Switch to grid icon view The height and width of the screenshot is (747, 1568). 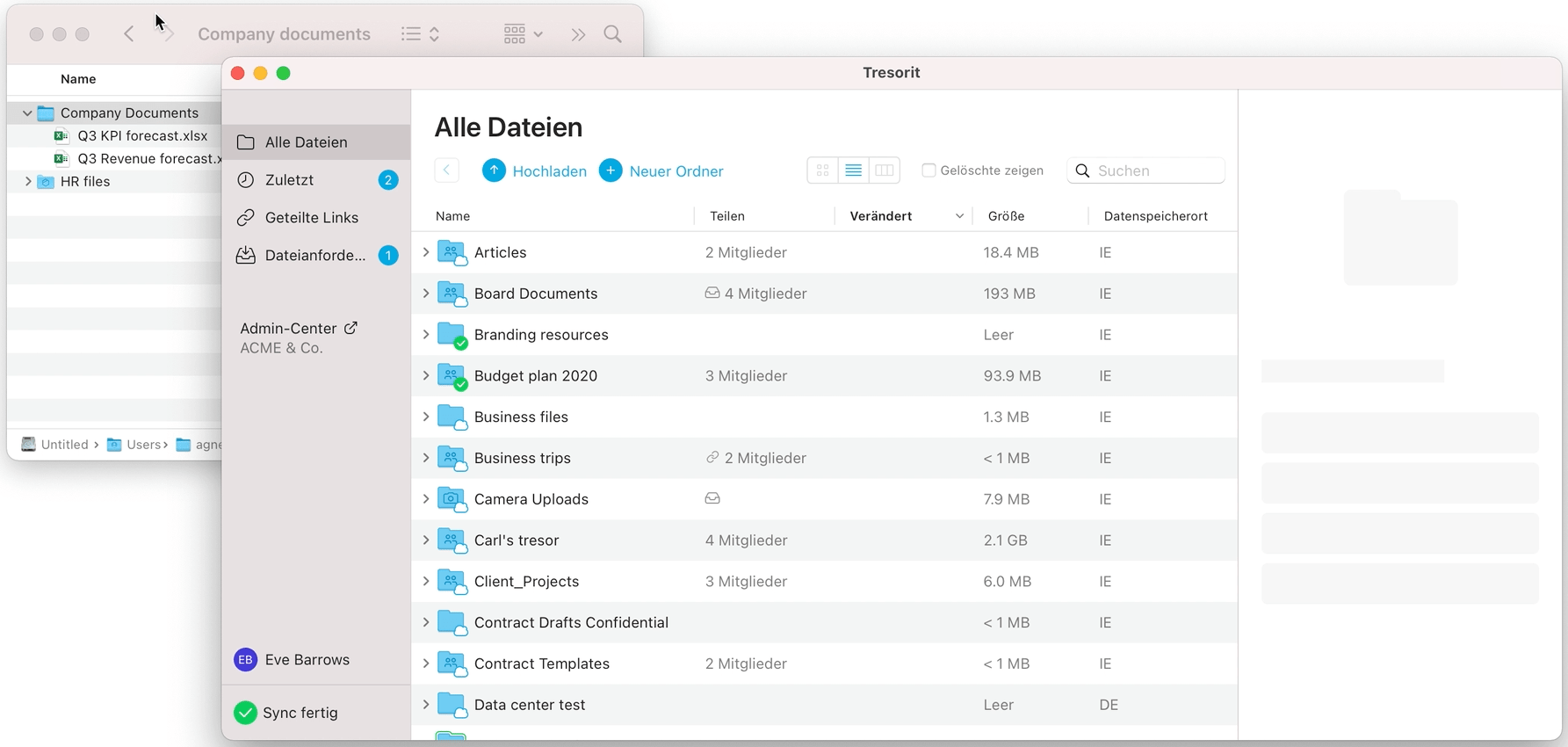point(823,170)
